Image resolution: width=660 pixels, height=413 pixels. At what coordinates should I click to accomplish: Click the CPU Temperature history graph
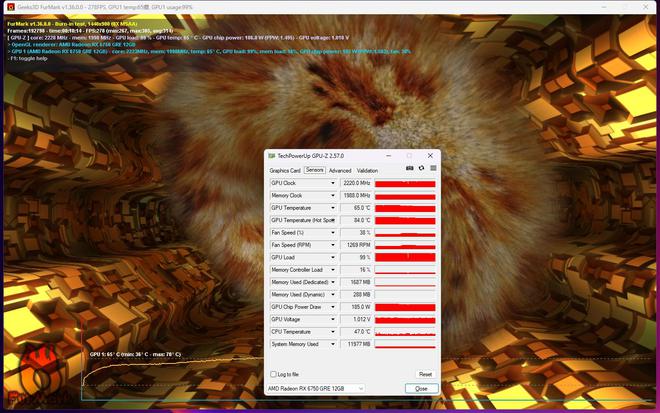point(405,332)
